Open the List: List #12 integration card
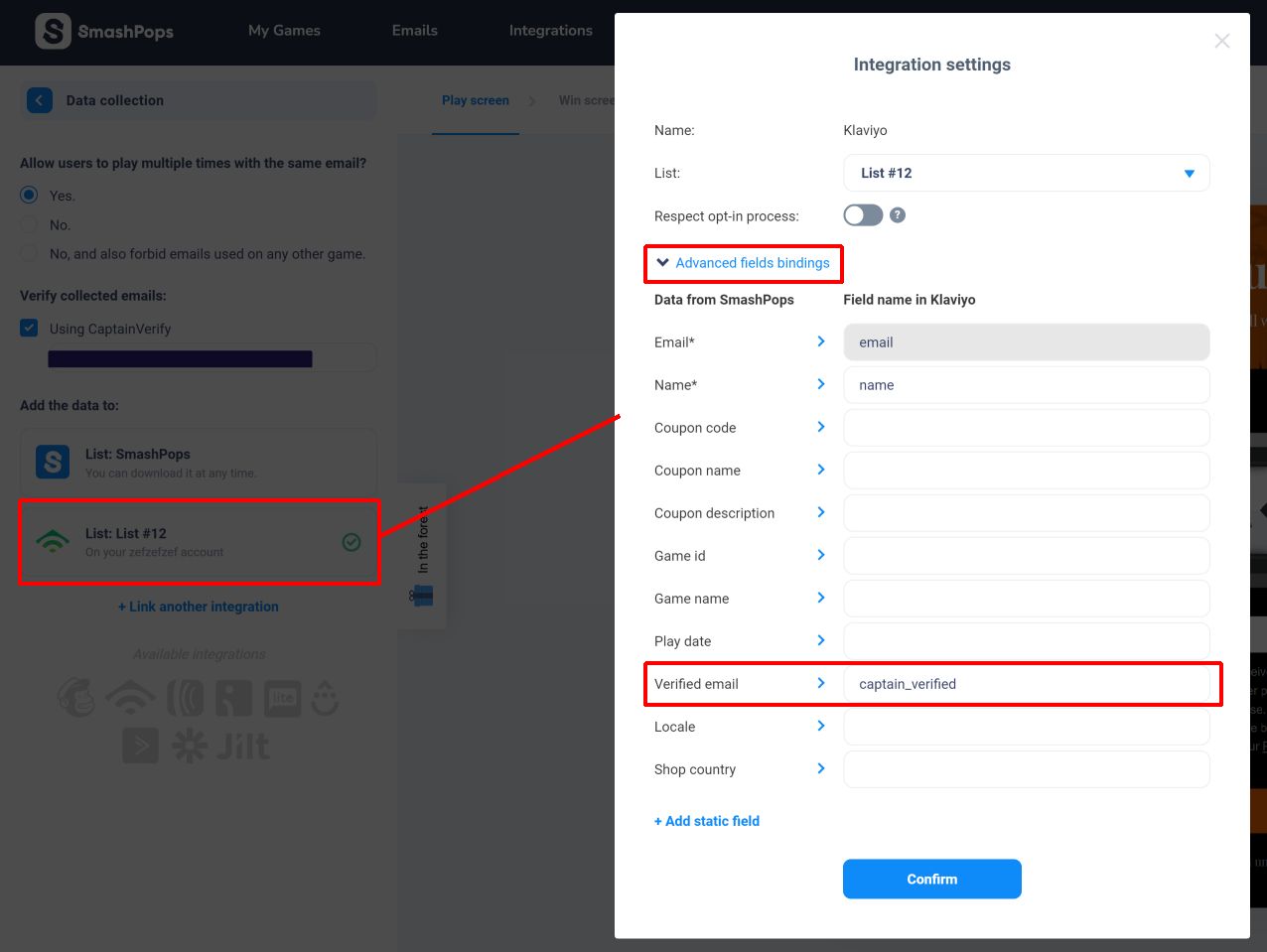 (199, 542)
